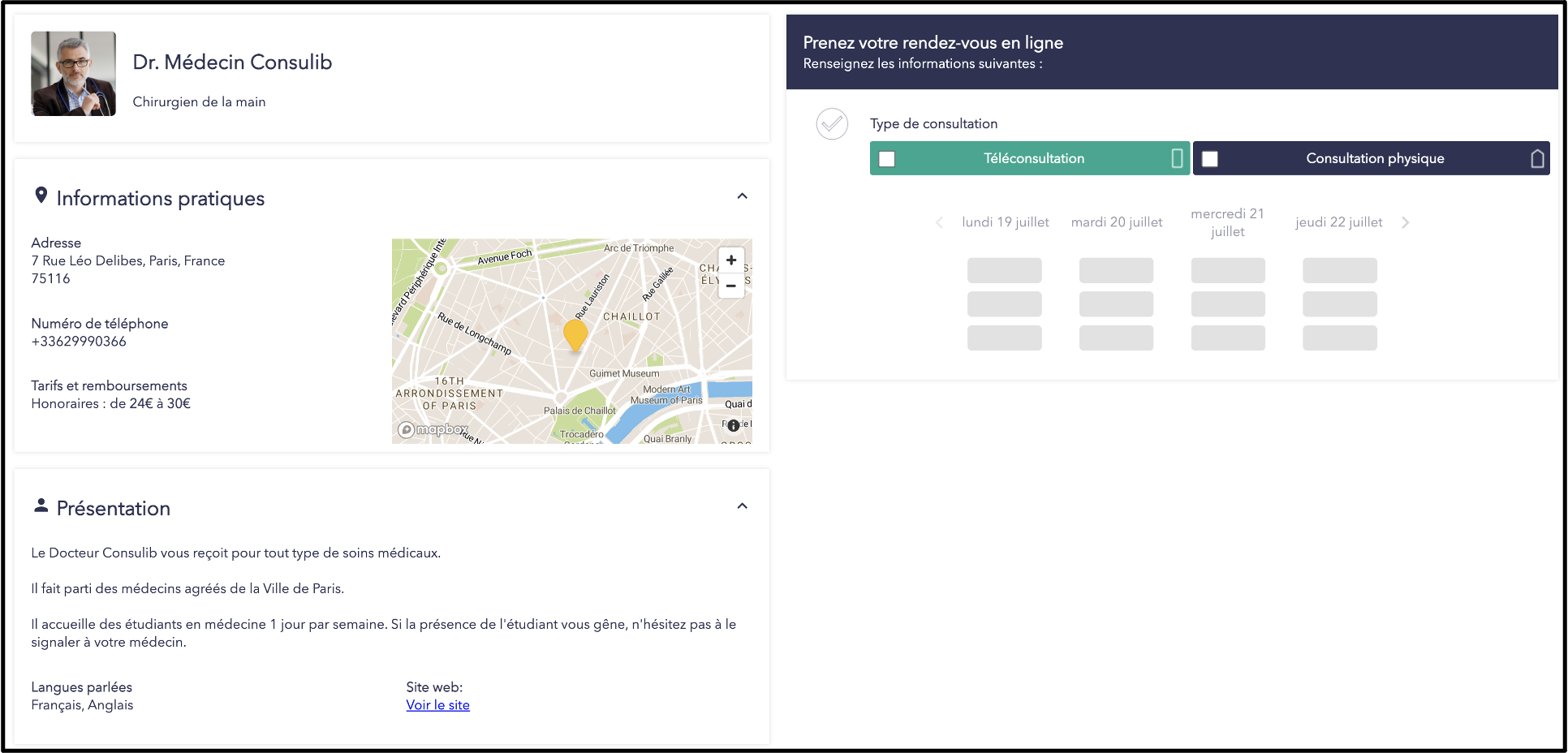Image resolution: width=1568 pixels, height=753 pixels.
Task: Click Dr. Médecin Consulib's profile photo
Action: pyautogui.click(x=73, y=74)
